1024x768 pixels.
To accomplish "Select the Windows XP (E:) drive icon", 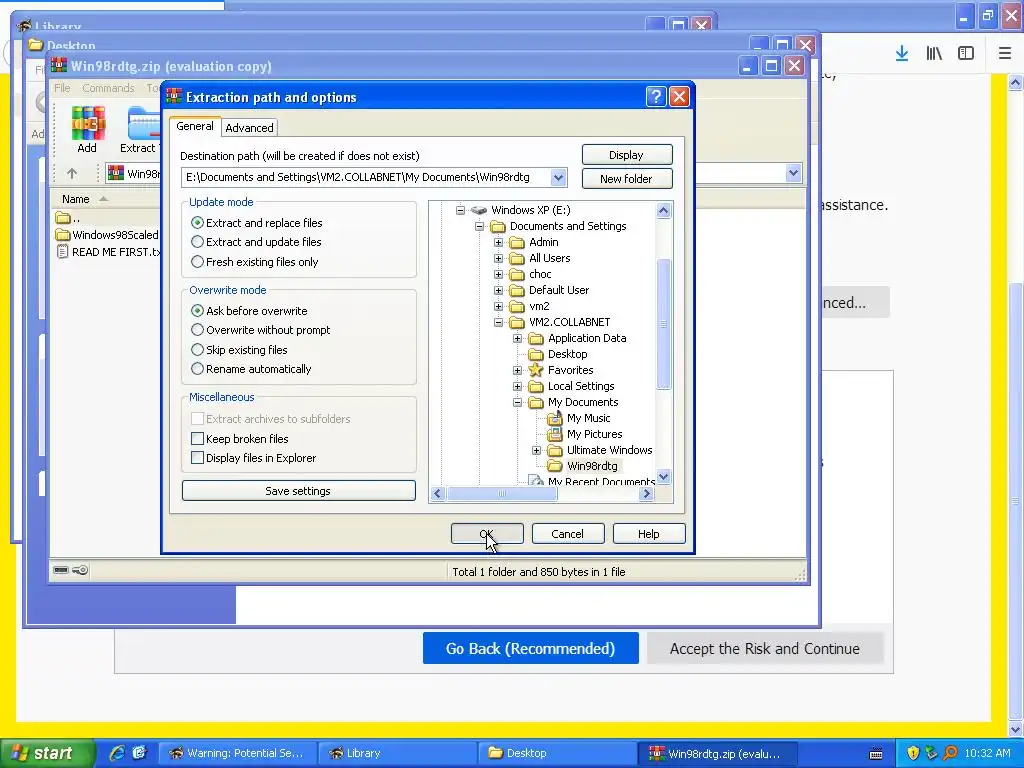I will point(479,210).
